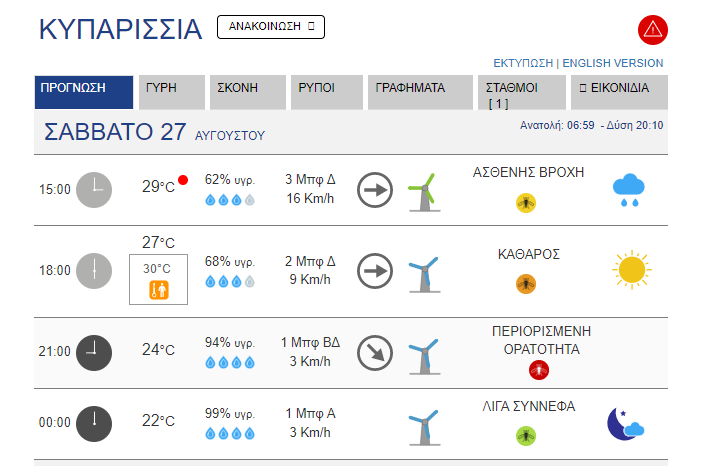
Task: Click the red mosquito icon at 21:00
Action: [x=539, y=370]
